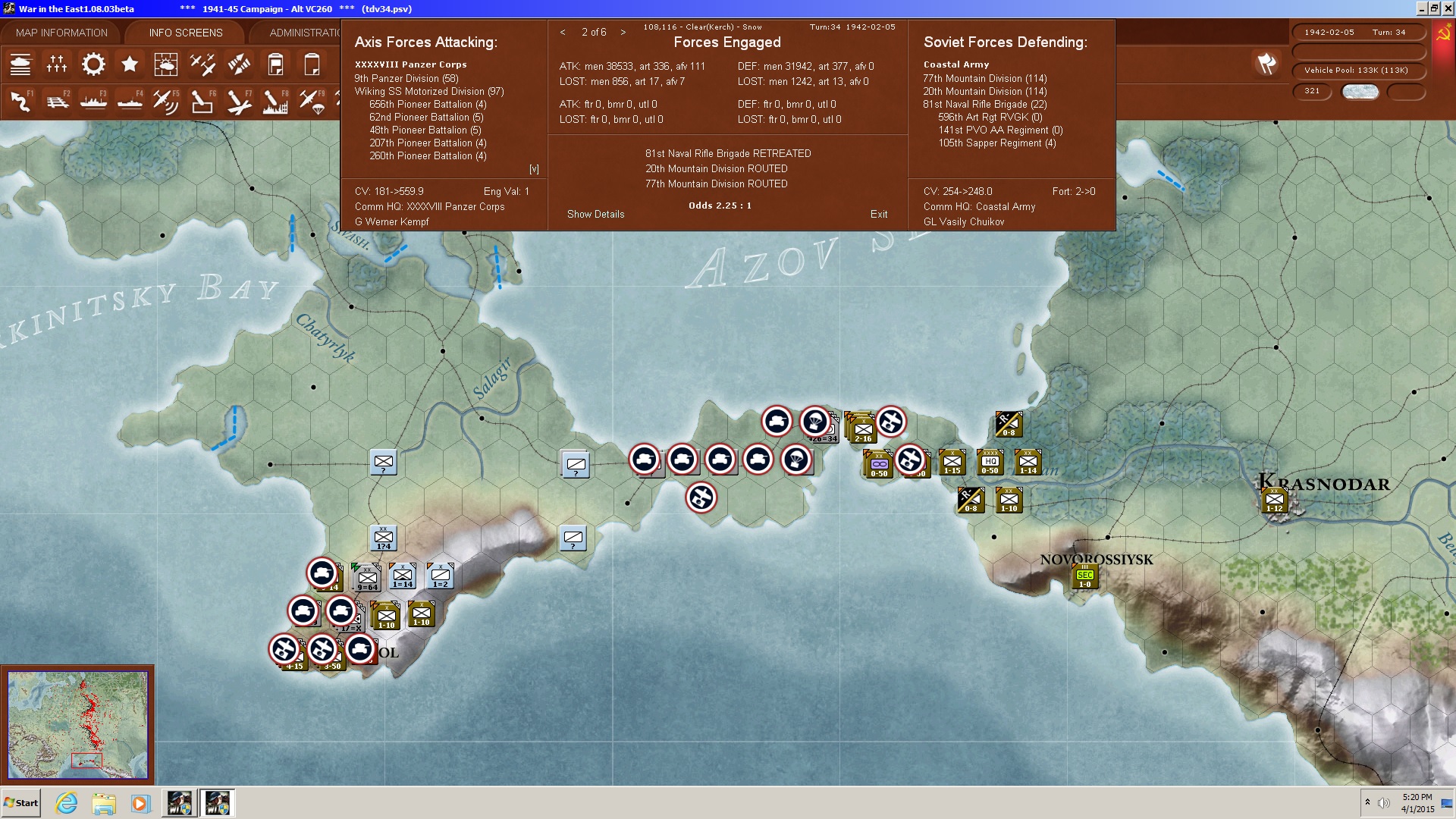1456x819 pixels.
Task: Open the weather map icon
Action: (166, 64)
